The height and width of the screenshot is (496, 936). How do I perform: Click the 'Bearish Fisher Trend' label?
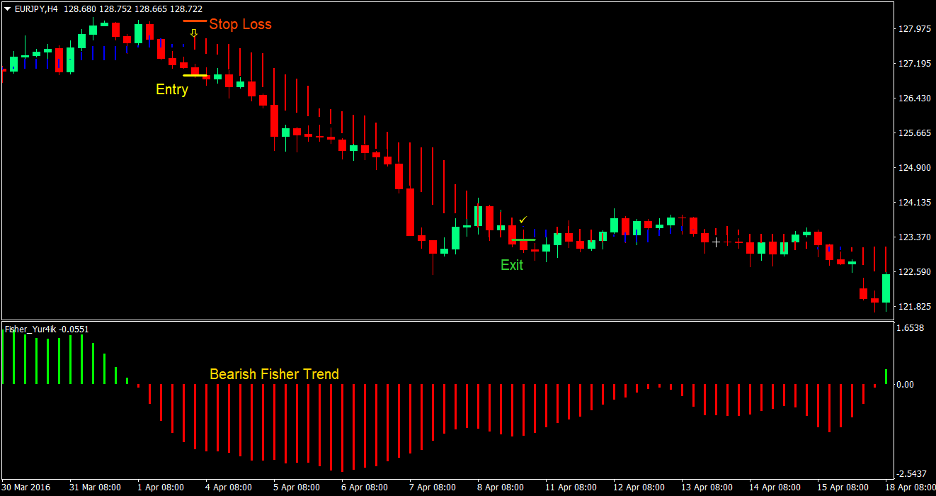pos(274,374)
